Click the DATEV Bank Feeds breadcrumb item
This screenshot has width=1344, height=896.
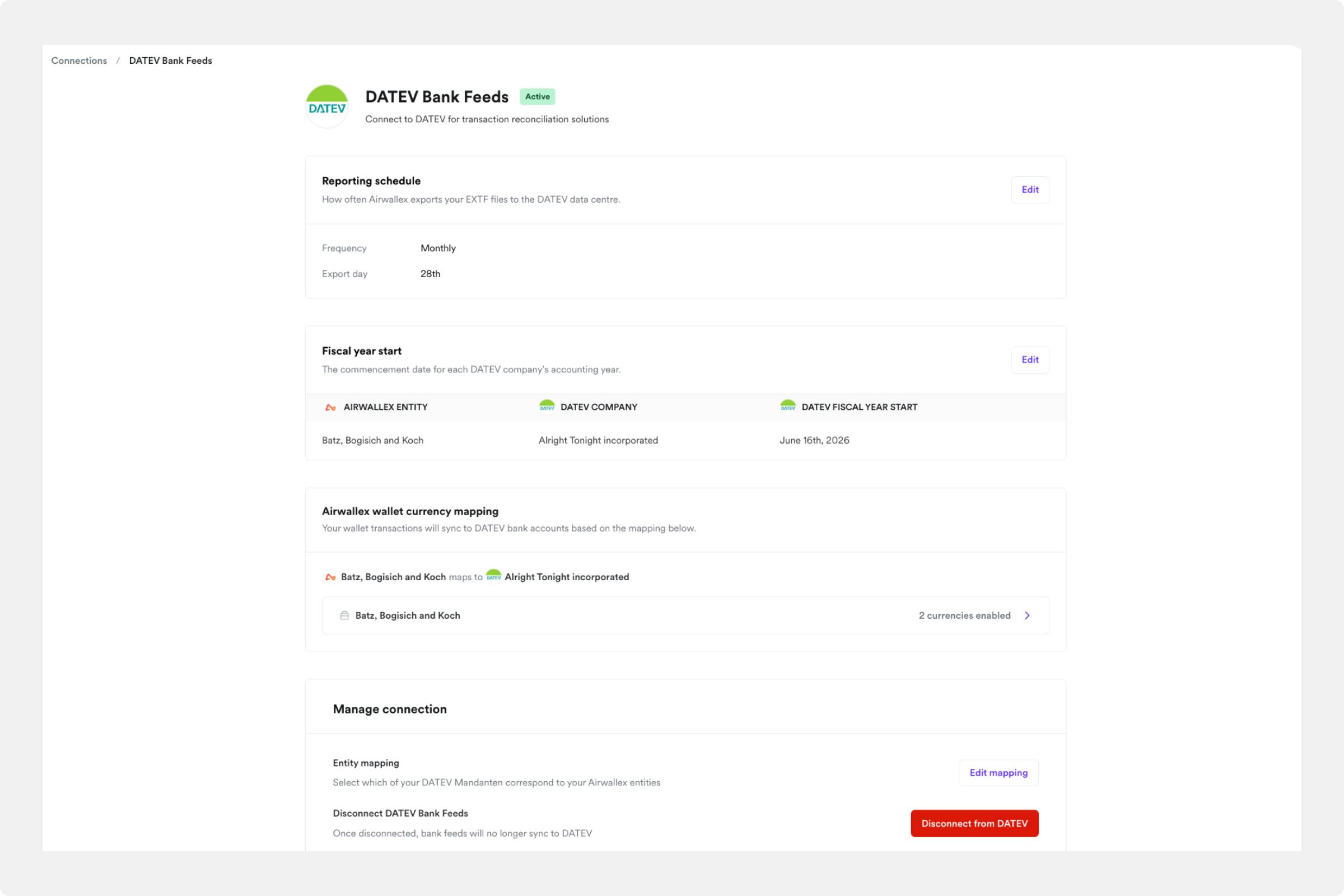[170, 60]
